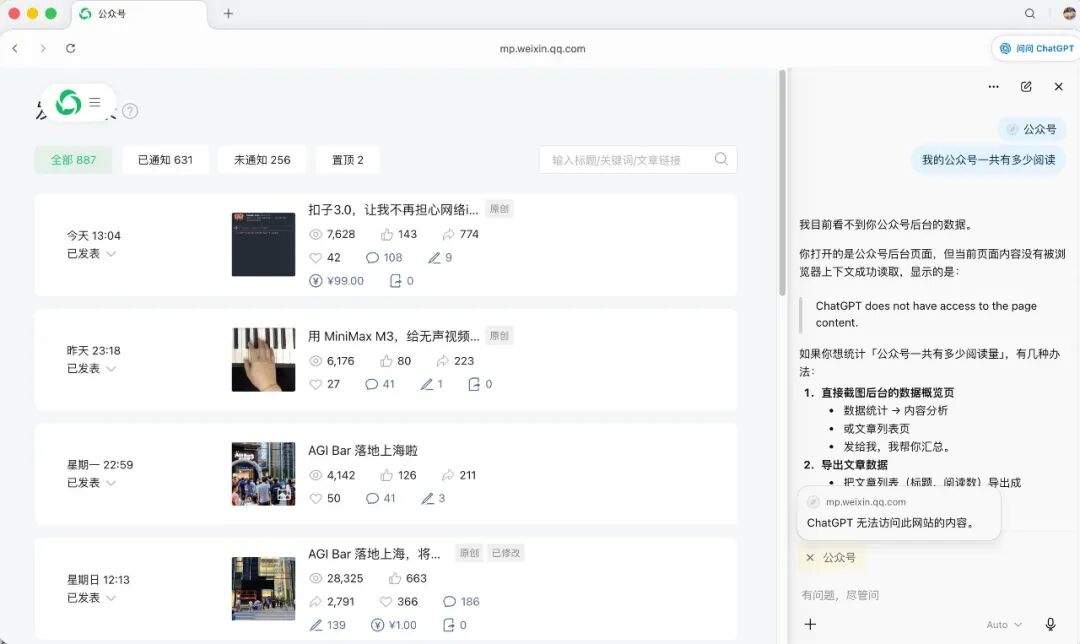Go forward with the browser forward arrow
The width and height of the screenshot is (1080, 644).
pyautogui.click(x=43, y=48)
